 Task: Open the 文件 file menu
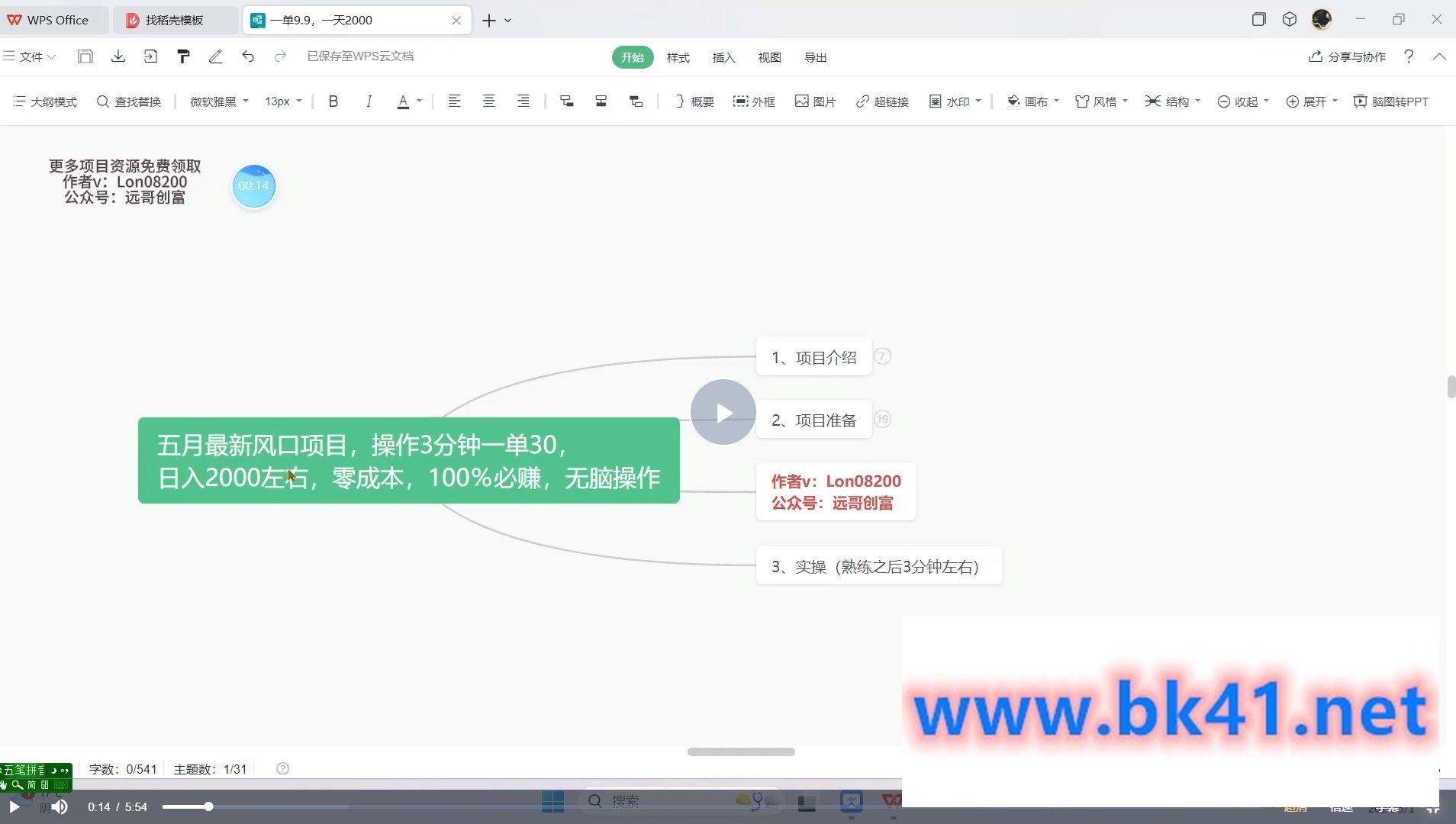click(x=30, y=56)
